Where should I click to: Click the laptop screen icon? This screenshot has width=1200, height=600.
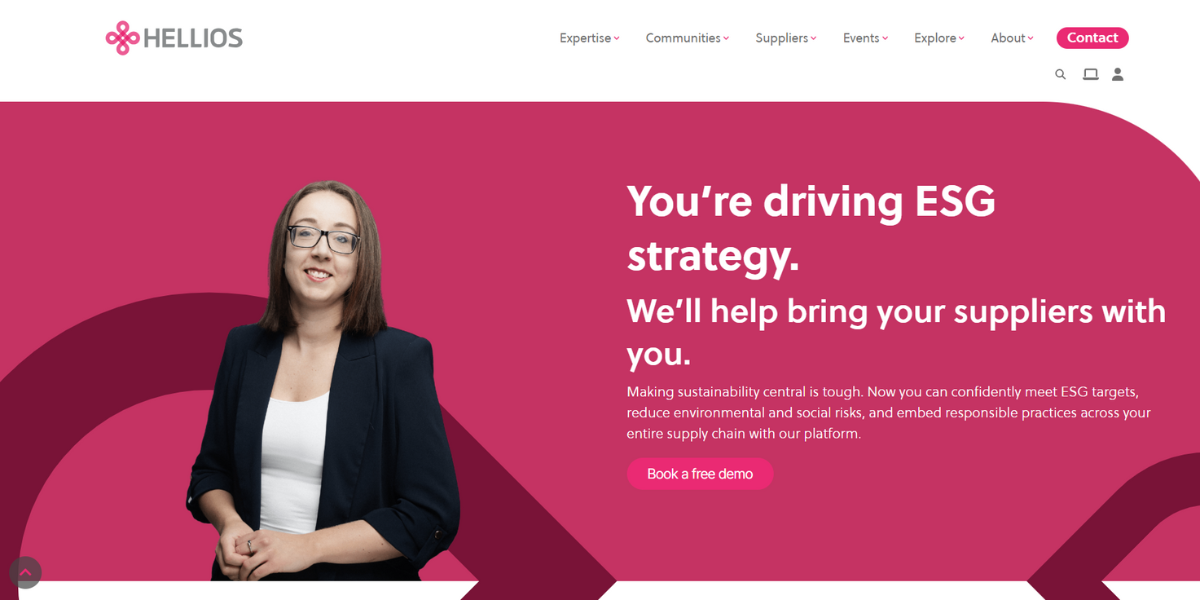point(1090,74)
